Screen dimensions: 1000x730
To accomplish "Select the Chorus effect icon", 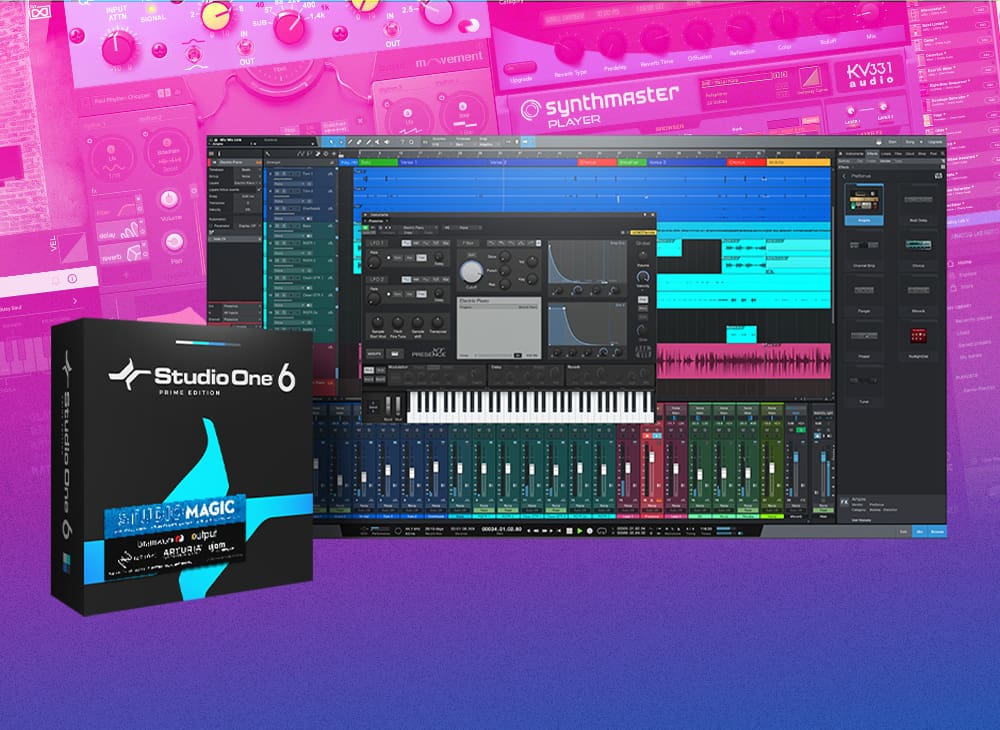I will [918, 245].
